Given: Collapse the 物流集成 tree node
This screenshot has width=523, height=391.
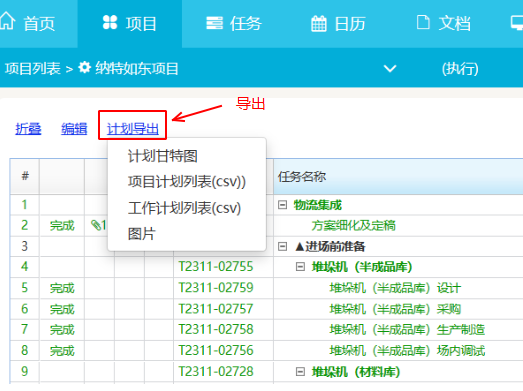Looking at the screenshot, I should pos(282,205).
